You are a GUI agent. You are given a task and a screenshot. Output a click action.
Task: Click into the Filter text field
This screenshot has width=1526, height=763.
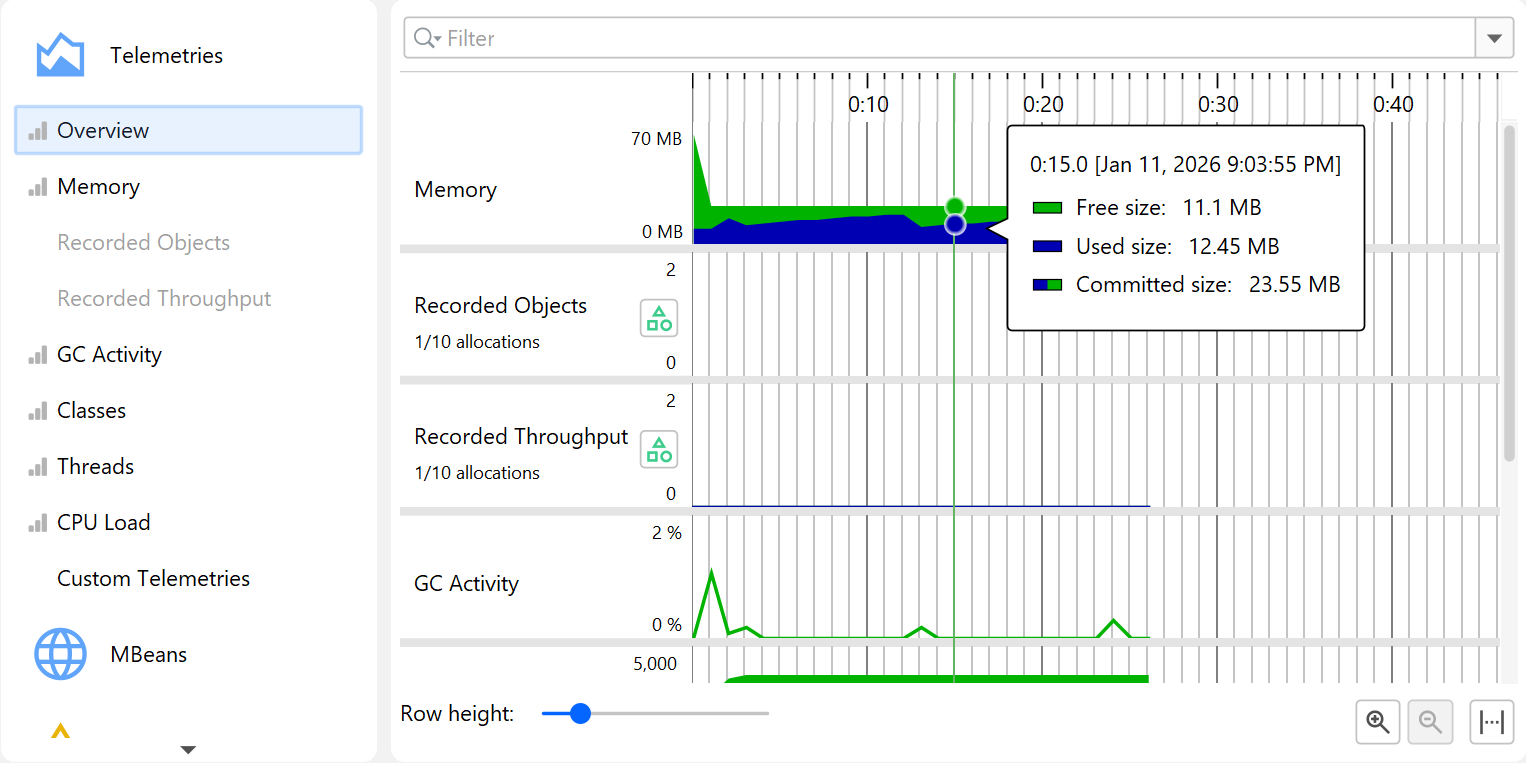tap(950, 38)
